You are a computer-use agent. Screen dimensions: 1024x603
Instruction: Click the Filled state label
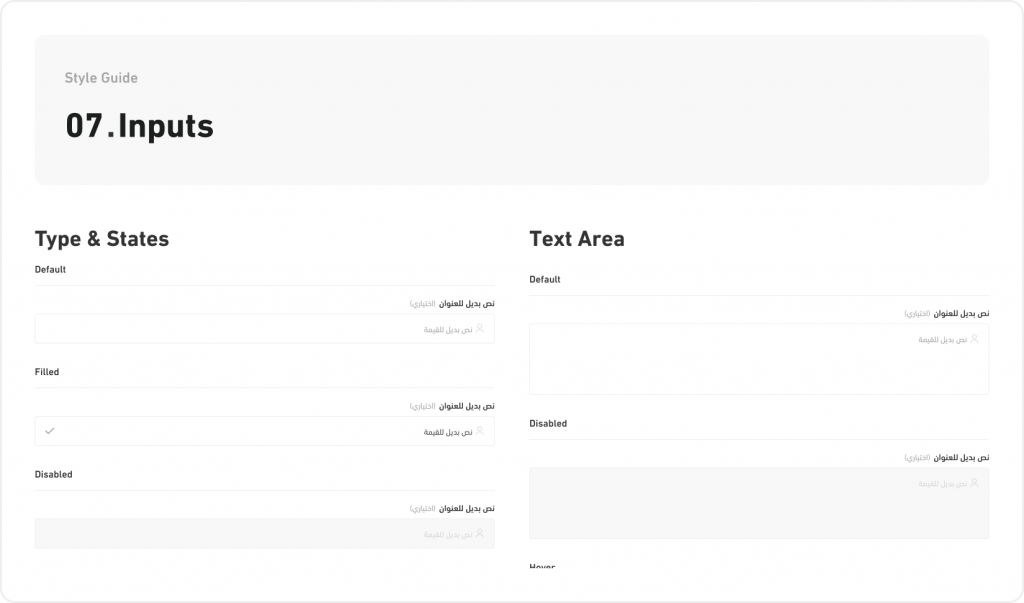[x=46, y=371]
